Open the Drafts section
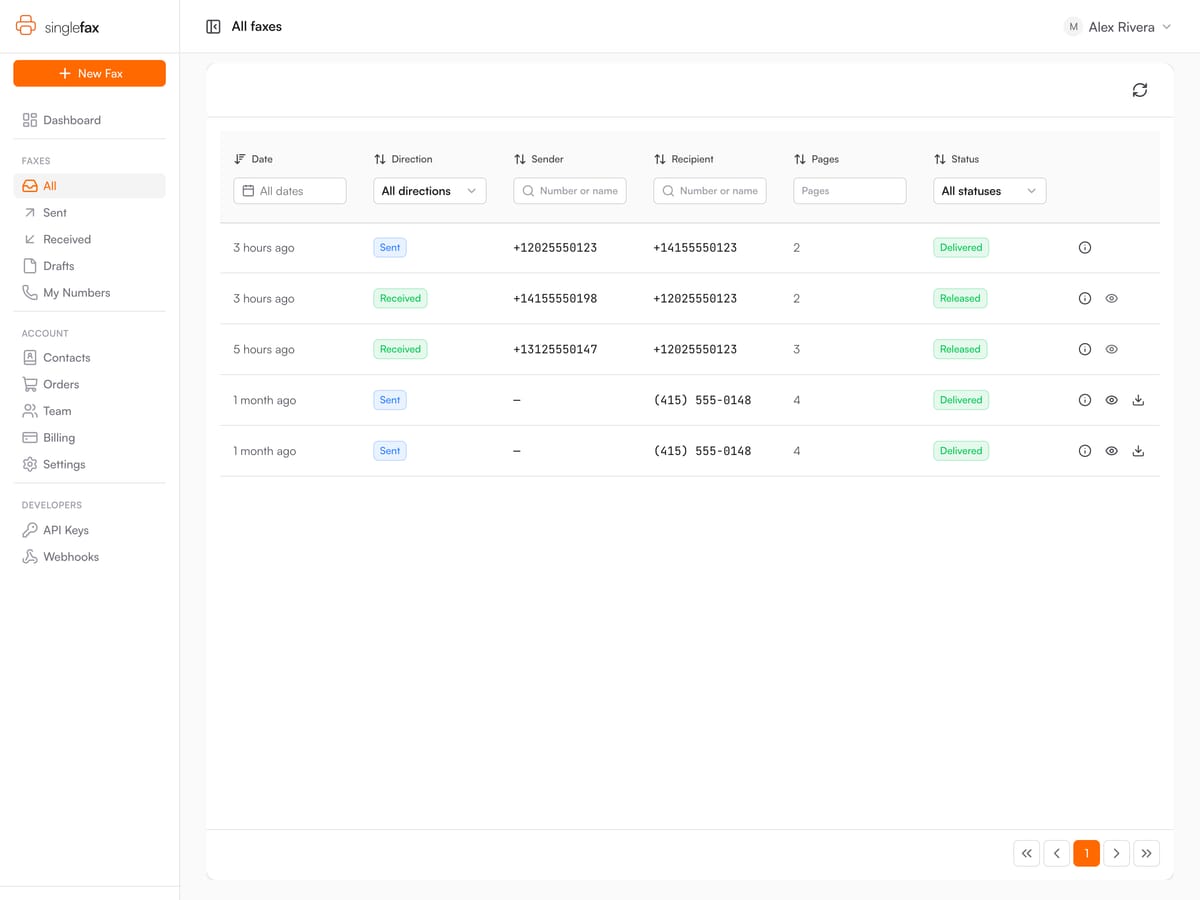Image resolution: width=1200 pixels, height=900 pixels. 89,266
